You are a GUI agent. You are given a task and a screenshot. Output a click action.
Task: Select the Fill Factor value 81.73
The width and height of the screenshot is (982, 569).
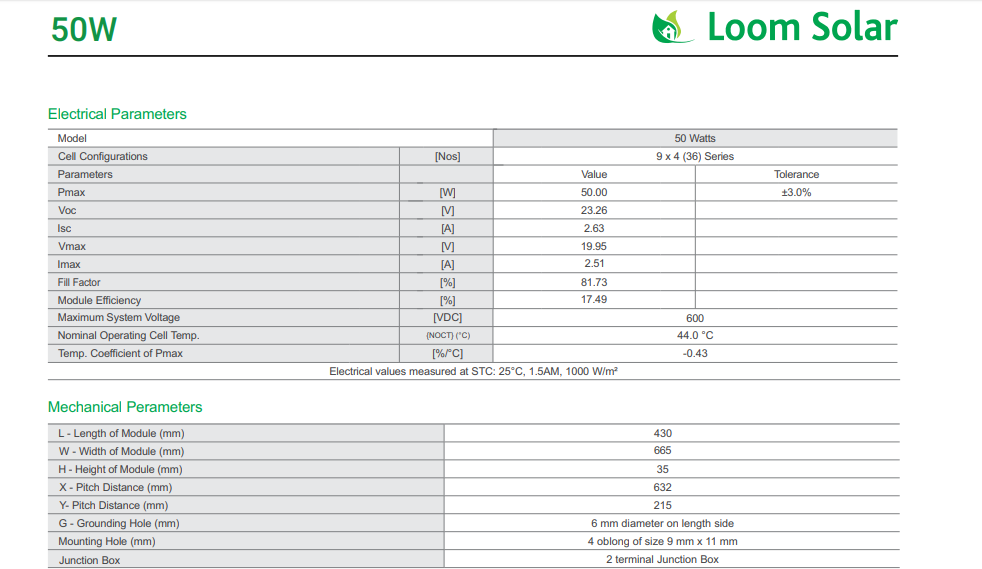click(x=594, y=282)
